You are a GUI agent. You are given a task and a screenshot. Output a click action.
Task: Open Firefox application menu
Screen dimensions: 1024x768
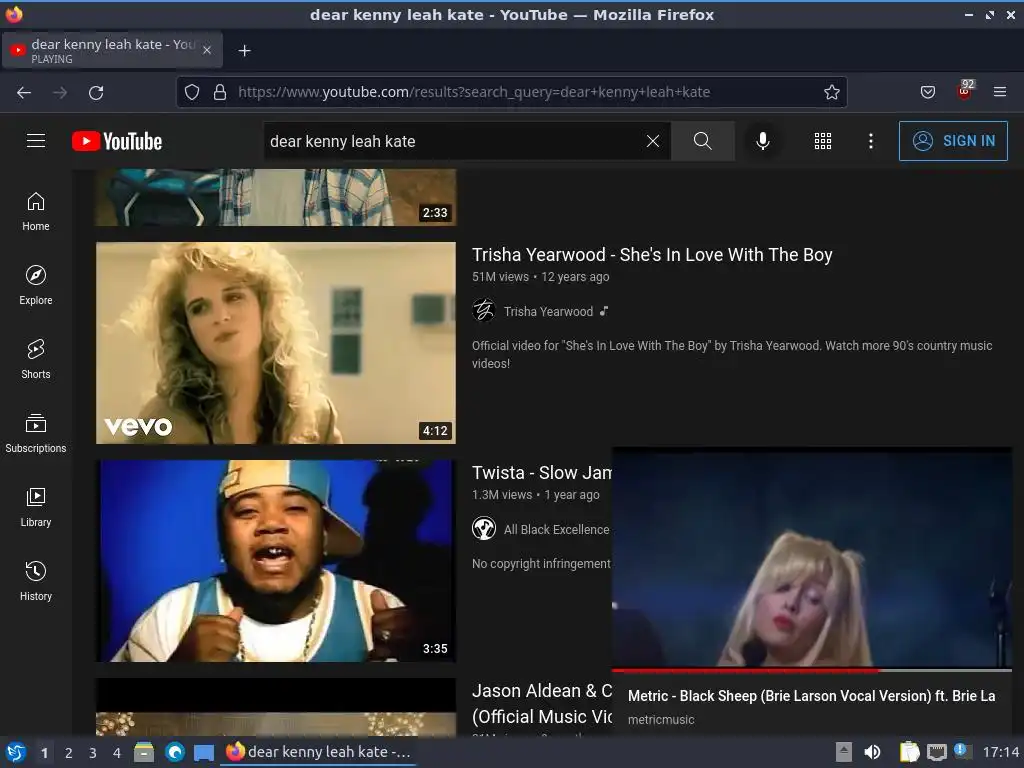[1000, 92]
